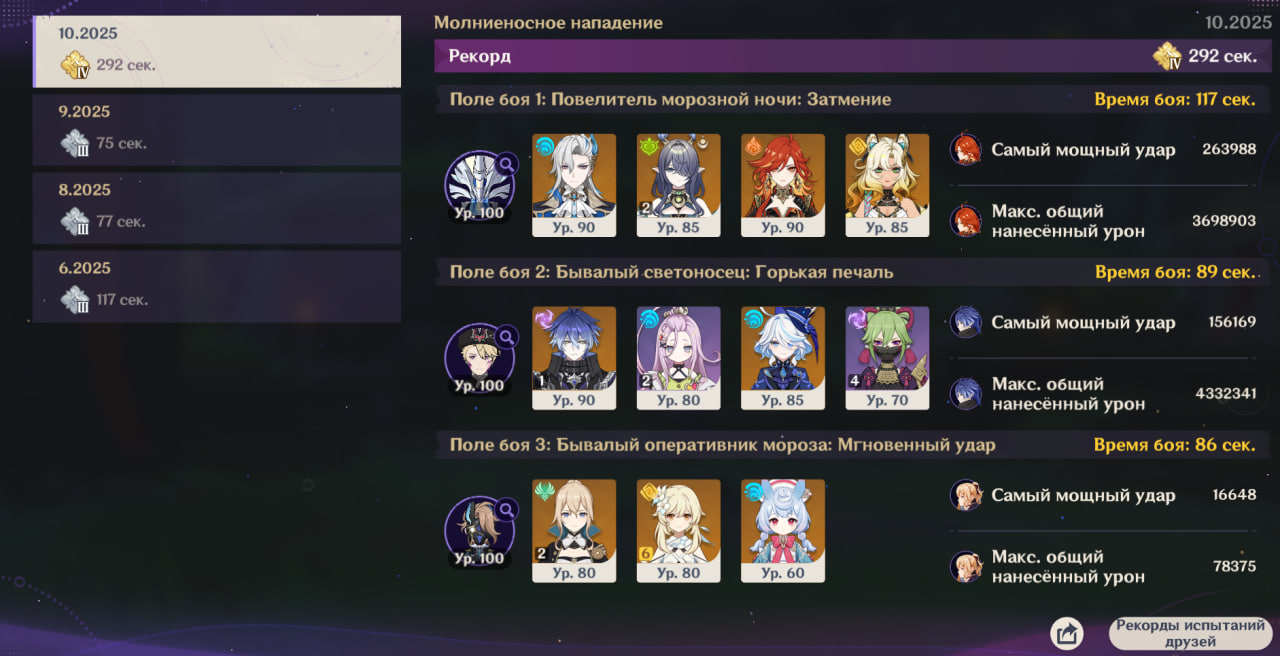Click the stage 2 max total damage icon
1280x656 pixels.
pyautogui.click(x=965, y=394)
